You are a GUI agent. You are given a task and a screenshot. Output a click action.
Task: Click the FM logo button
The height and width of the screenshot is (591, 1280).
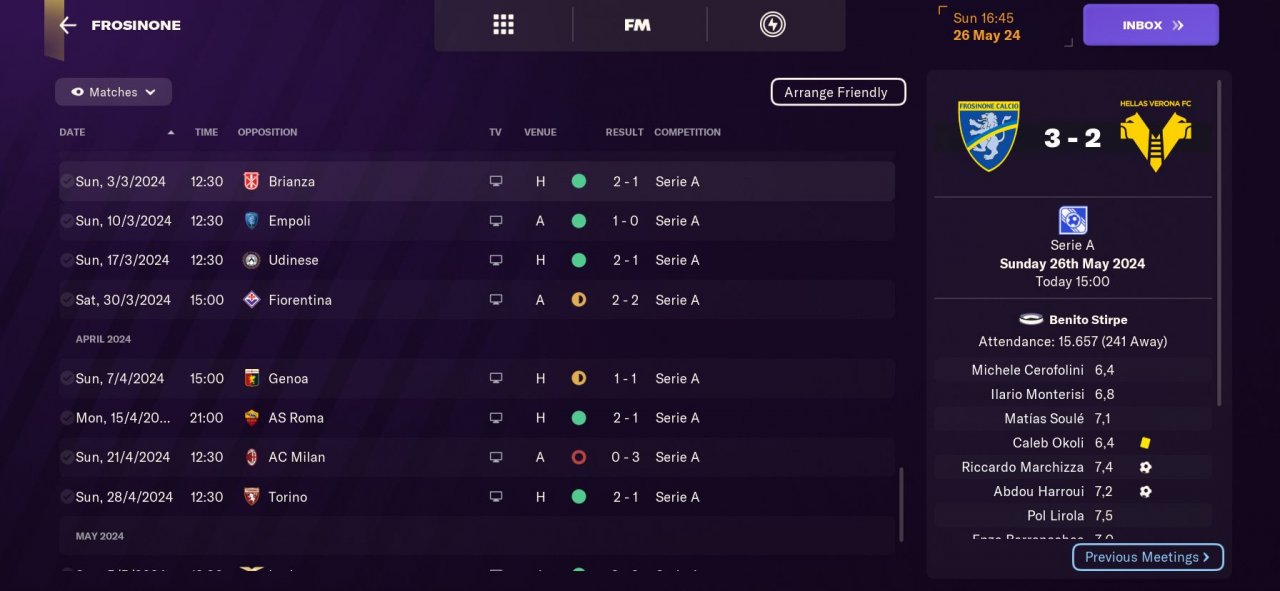(637, 25)
